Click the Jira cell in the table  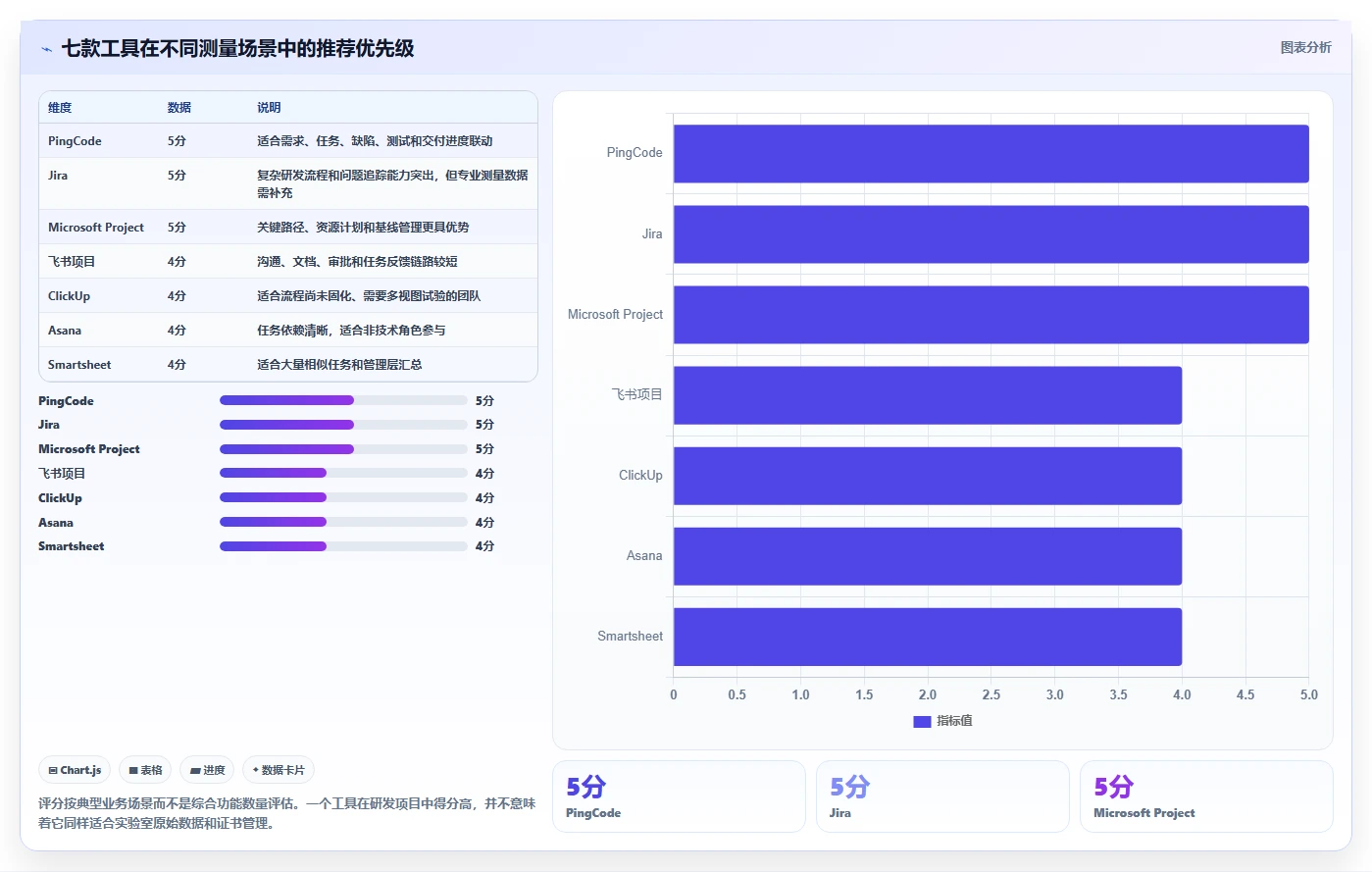coord(58,176)
